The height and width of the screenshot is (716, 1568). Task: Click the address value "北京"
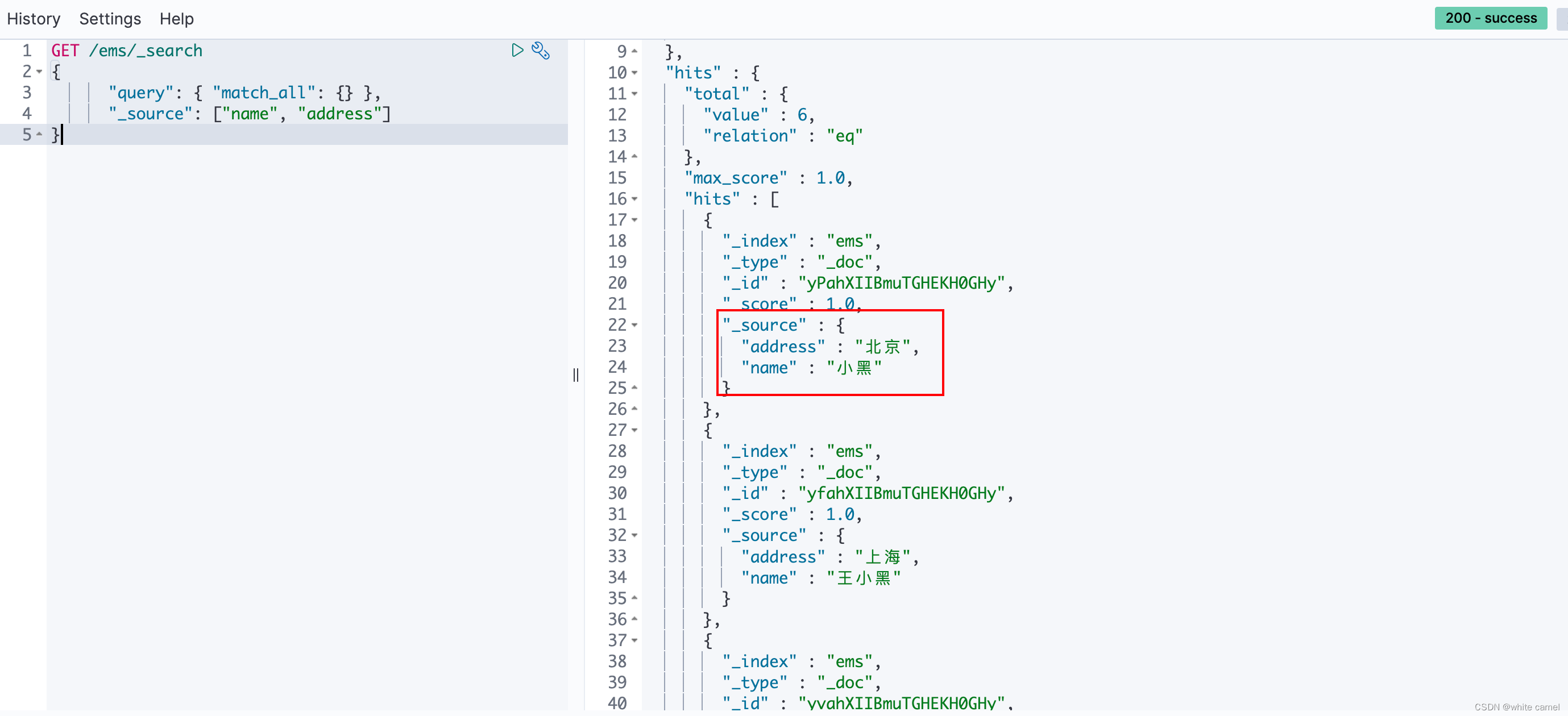882,346
